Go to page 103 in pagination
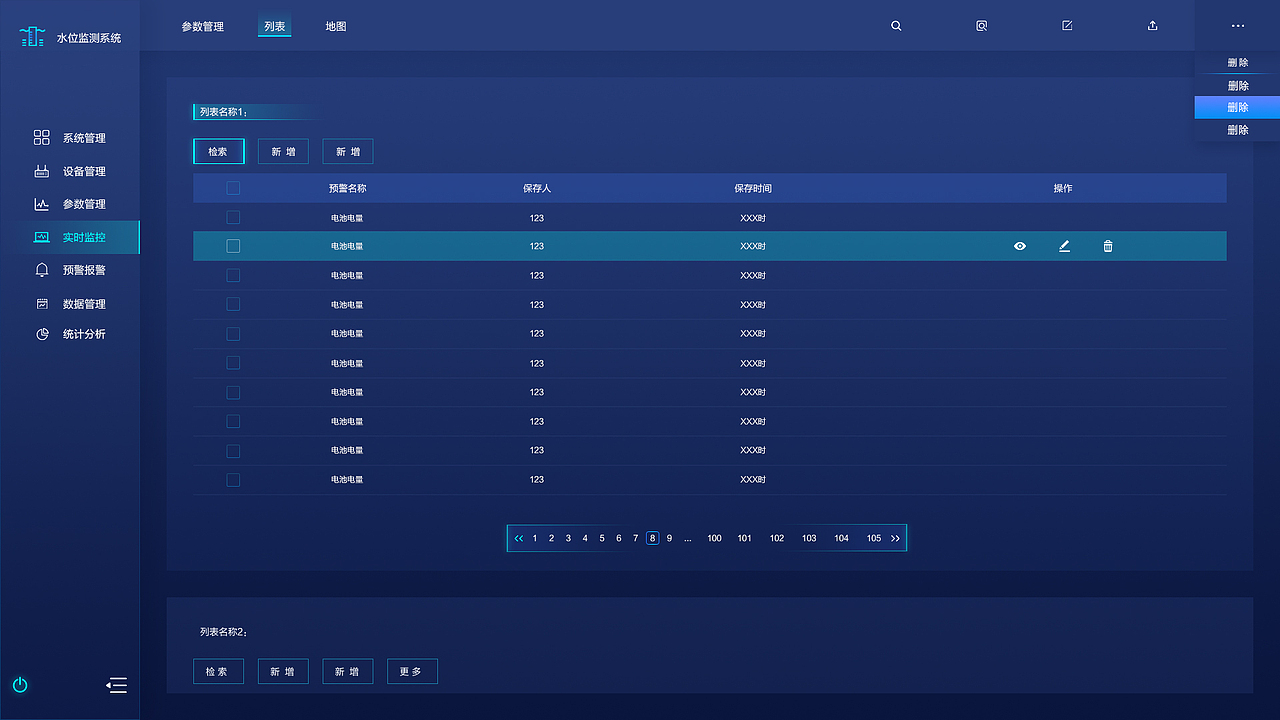 coord(809,538)
